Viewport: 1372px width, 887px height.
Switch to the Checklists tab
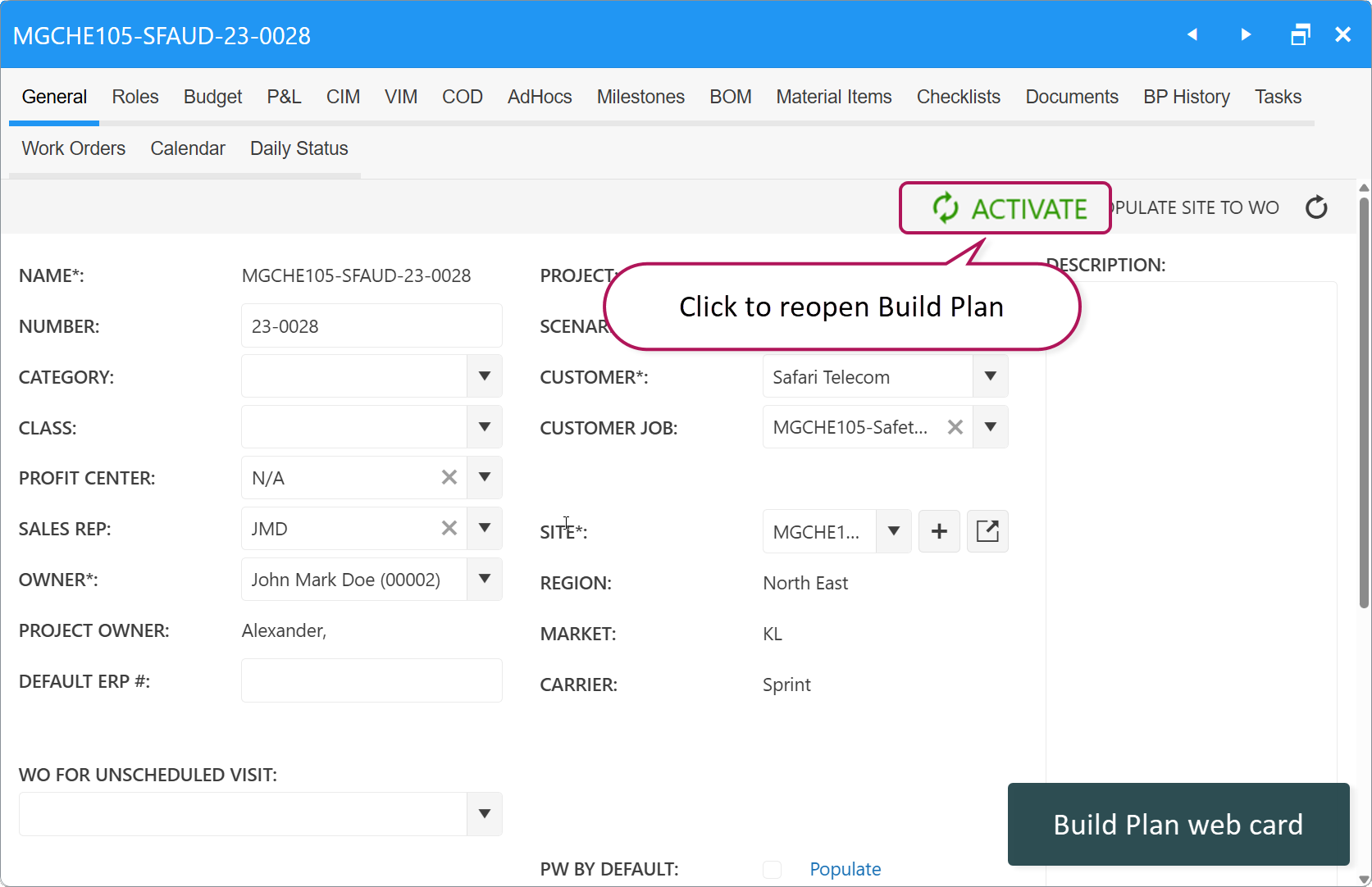(959, 97)
